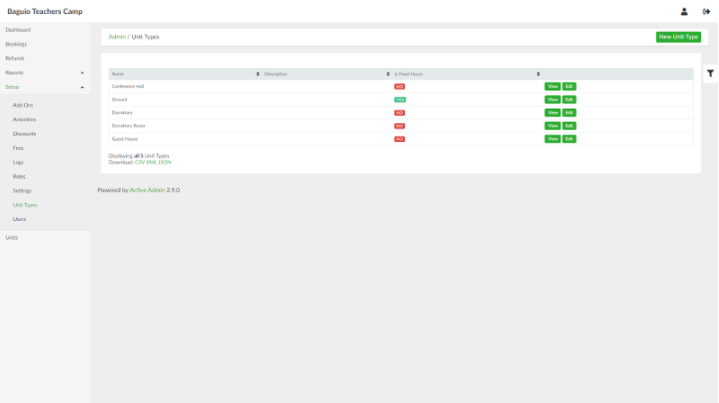Sort table by Name column arrows
Viewport: 719px width, 403px height.
coord(258,74)
